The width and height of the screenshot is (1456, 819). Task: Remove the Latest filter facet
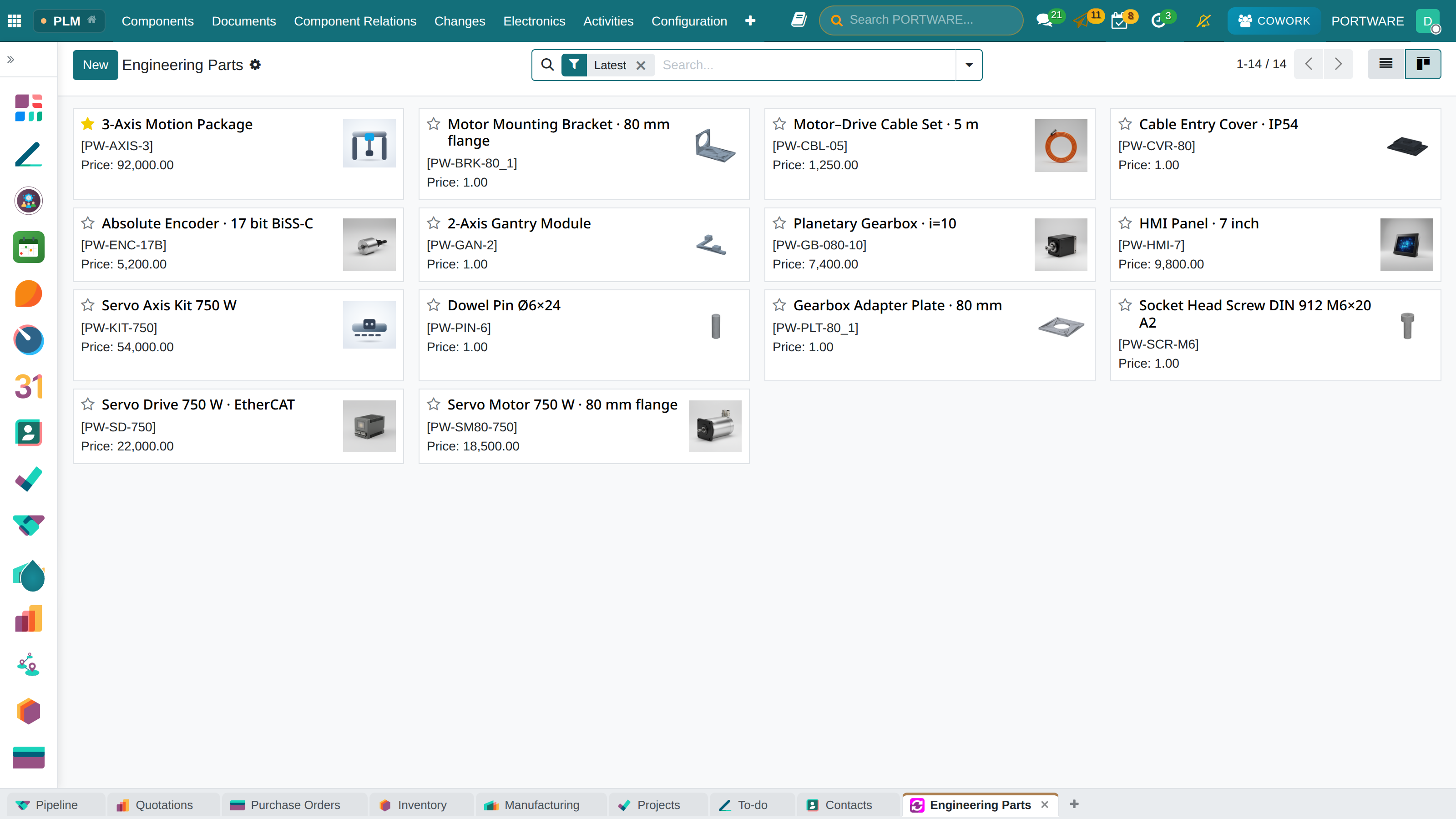pyautogui.click(x=641, y=66)
